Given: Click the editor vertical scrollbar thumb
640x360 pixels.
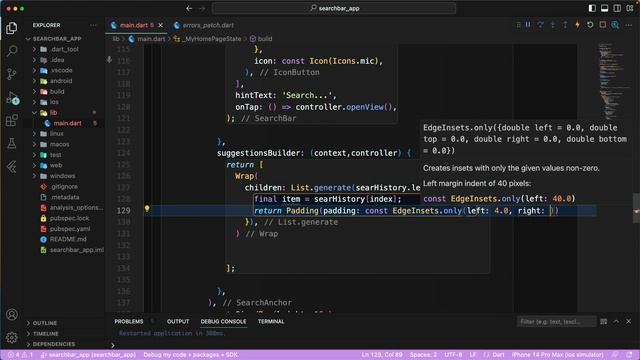Looking at the screenshot, I should (x=636, y=208).
